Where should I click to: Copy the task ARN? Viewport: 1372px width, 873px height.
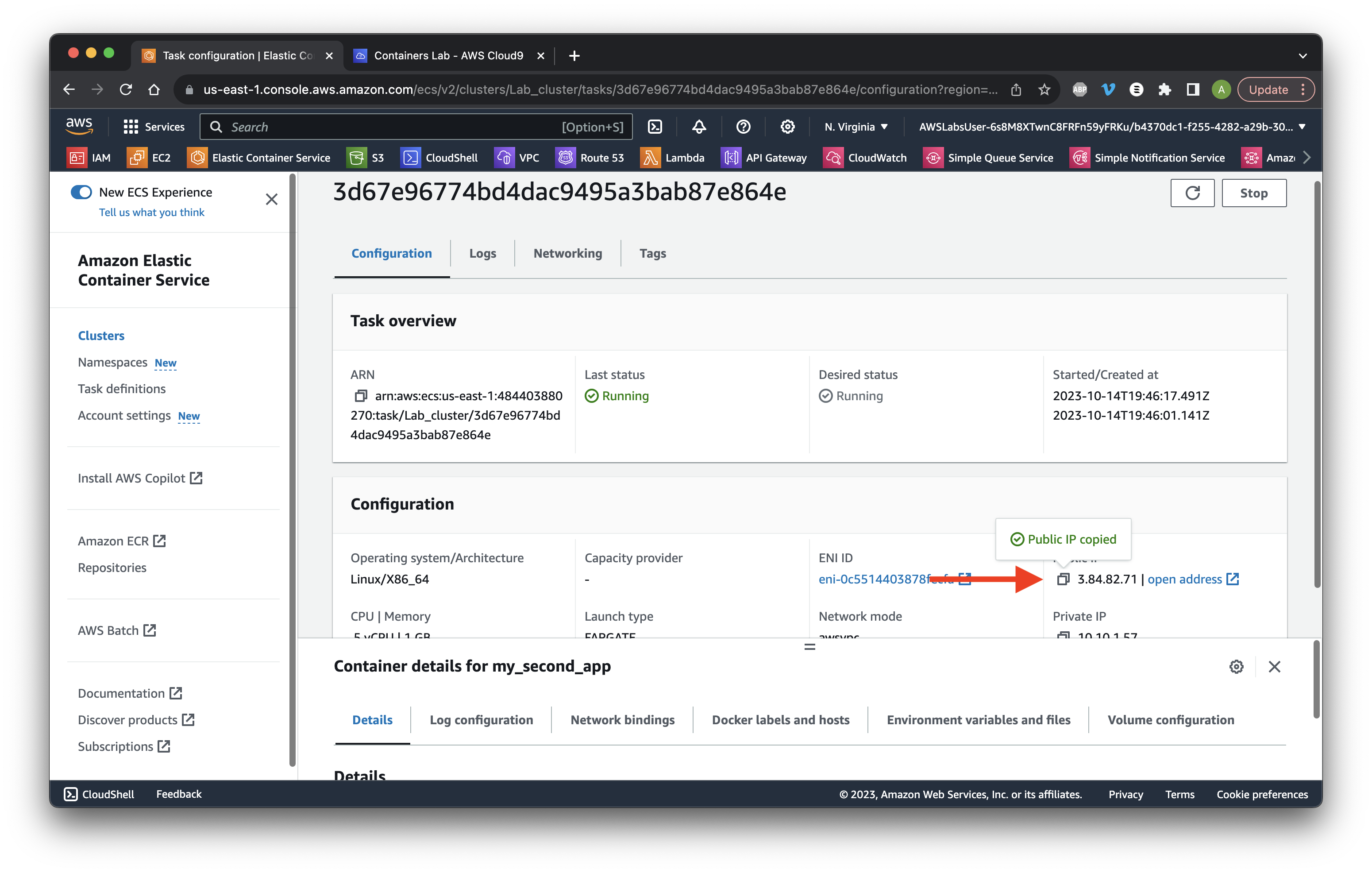coord(361,395)
